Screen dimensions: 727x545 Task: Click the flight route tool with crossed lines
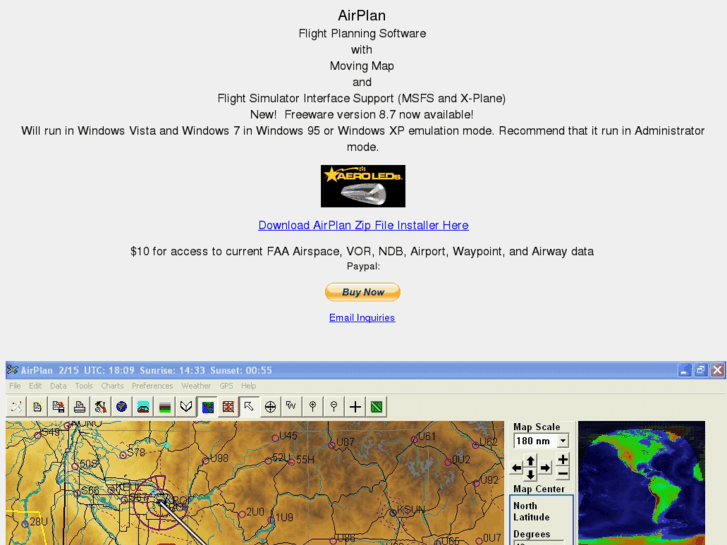pos(16,407)
